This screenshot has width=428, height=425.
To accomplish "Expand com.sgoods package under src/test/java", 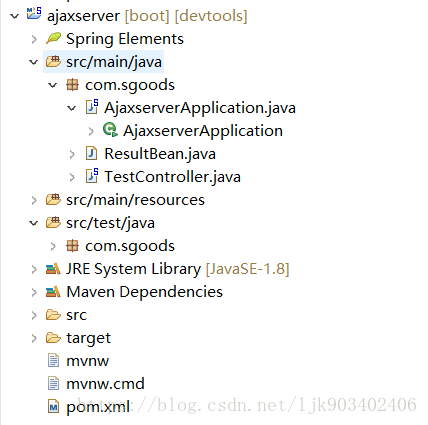I will tap(53, 246).
